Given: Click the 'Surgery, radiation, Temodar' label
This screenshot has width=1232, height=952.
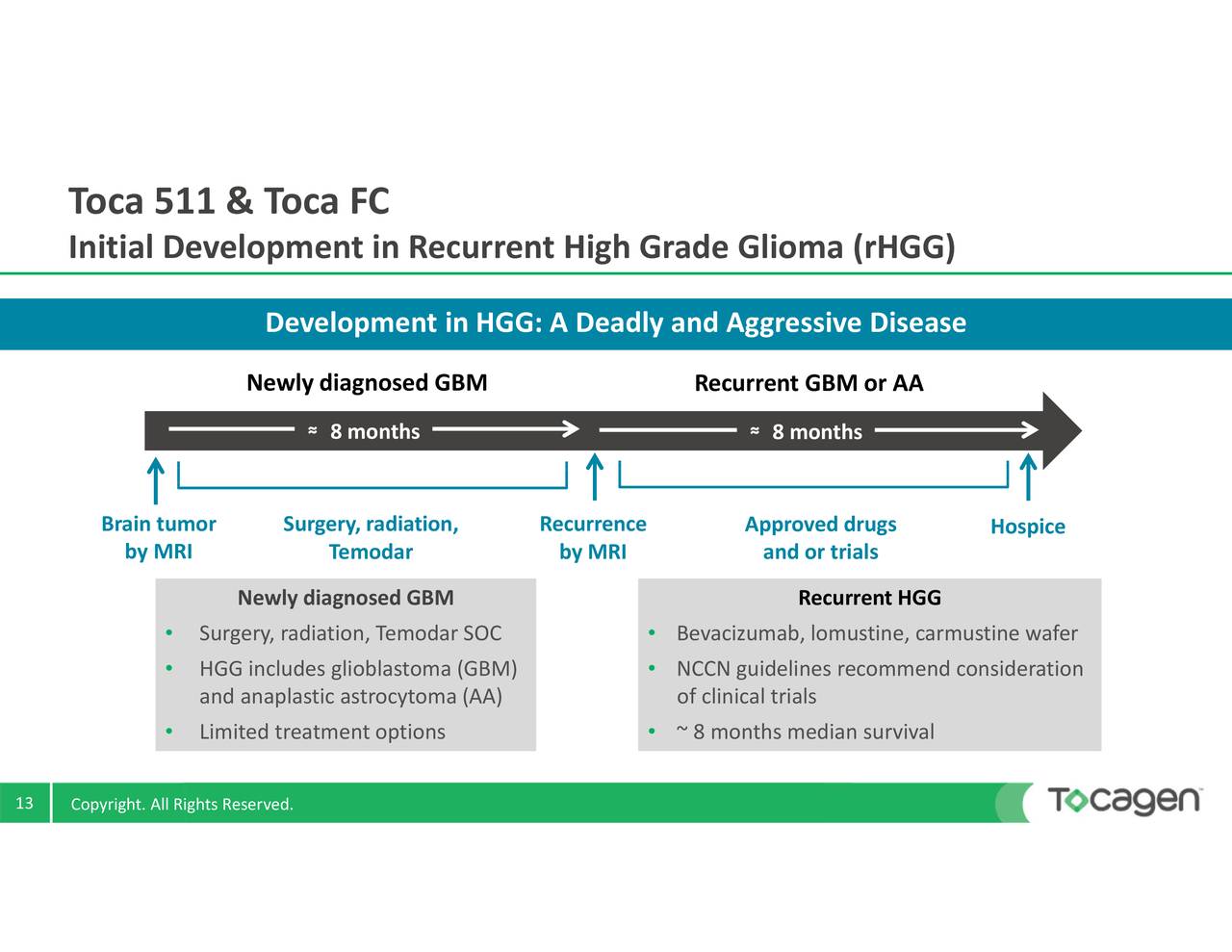Looking at the screenshot, I should (x=371, y=538).
